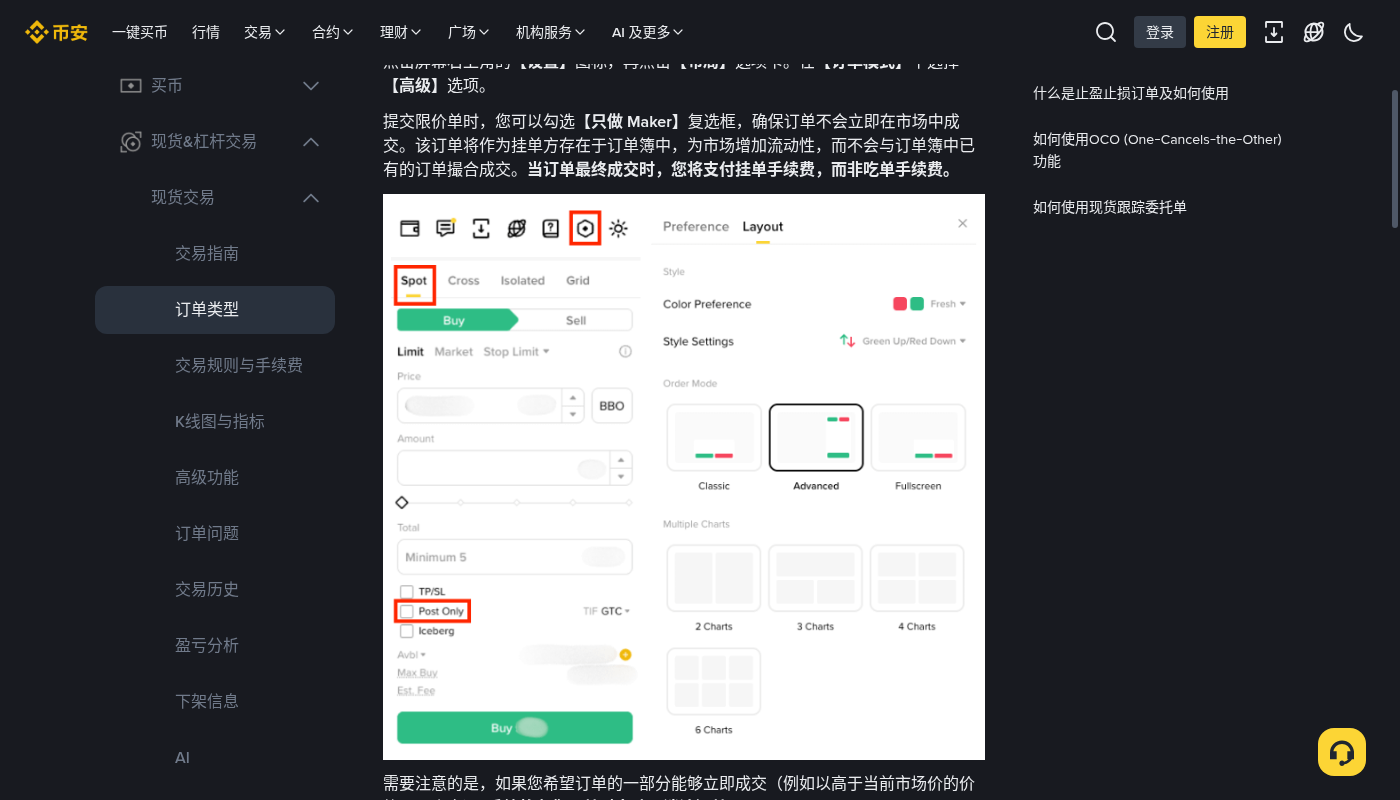Open 广场 in the top menu
Image resolution: width=1400 pixels, height=800 pixels.
tap(469, 32)
